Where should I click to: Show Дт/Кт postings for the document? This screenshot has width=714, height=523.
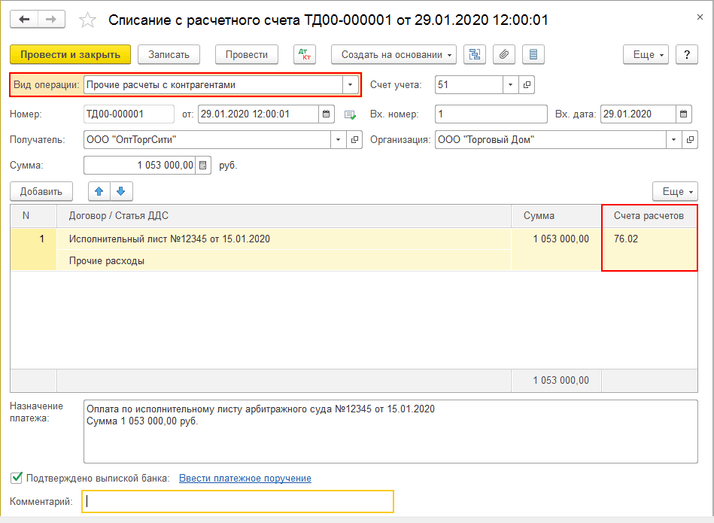click(304, 54)
